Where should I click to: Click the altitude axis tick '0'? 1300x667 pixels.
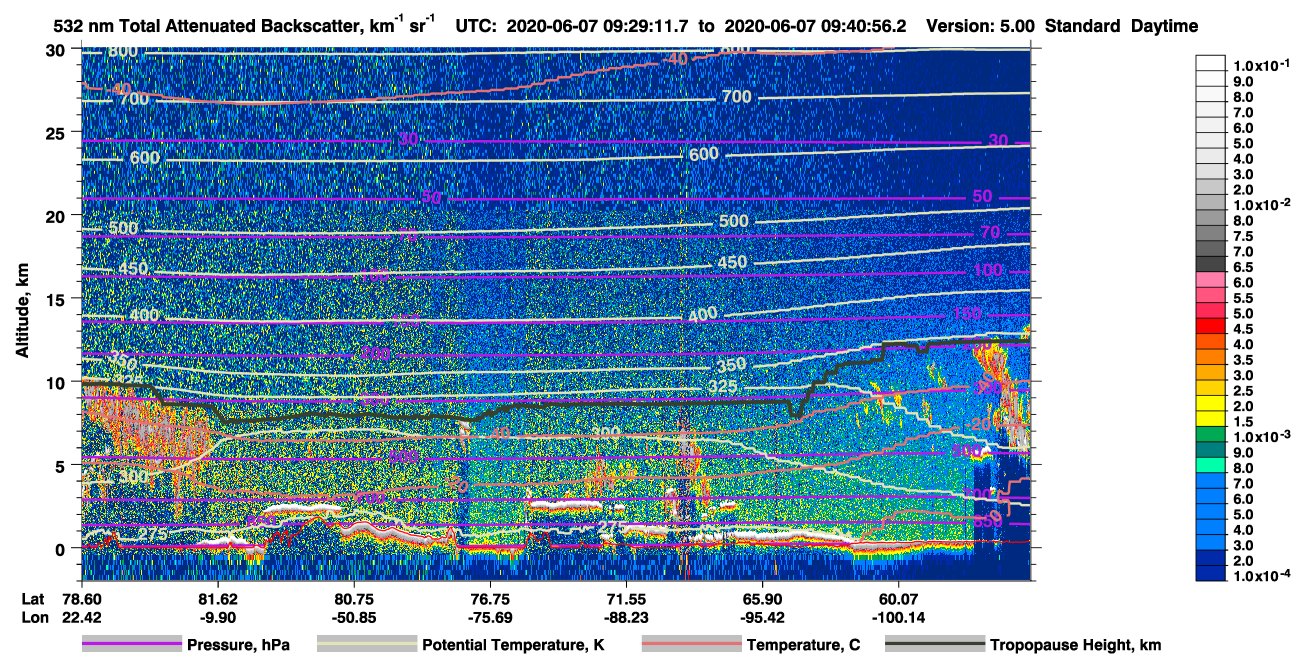pos(61,548)
